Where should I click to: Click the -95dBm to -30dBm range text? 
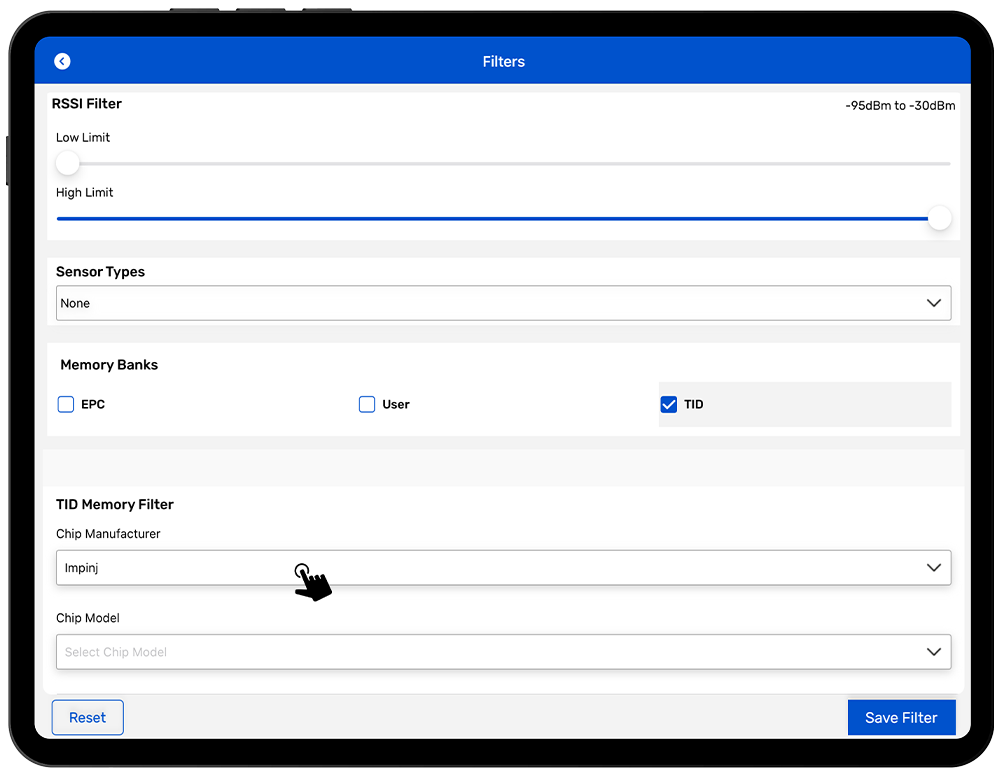[x=899, y=106]
